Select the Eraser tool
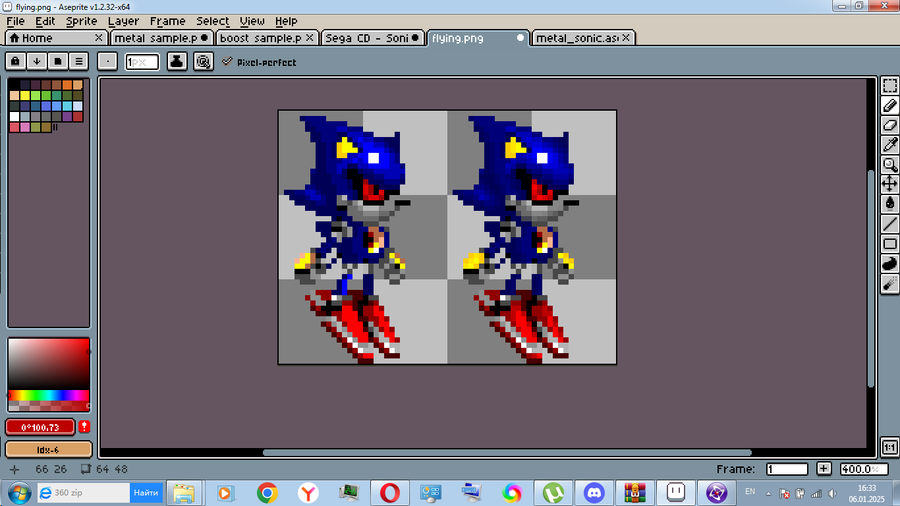900x506 pixels. point(890,125)
